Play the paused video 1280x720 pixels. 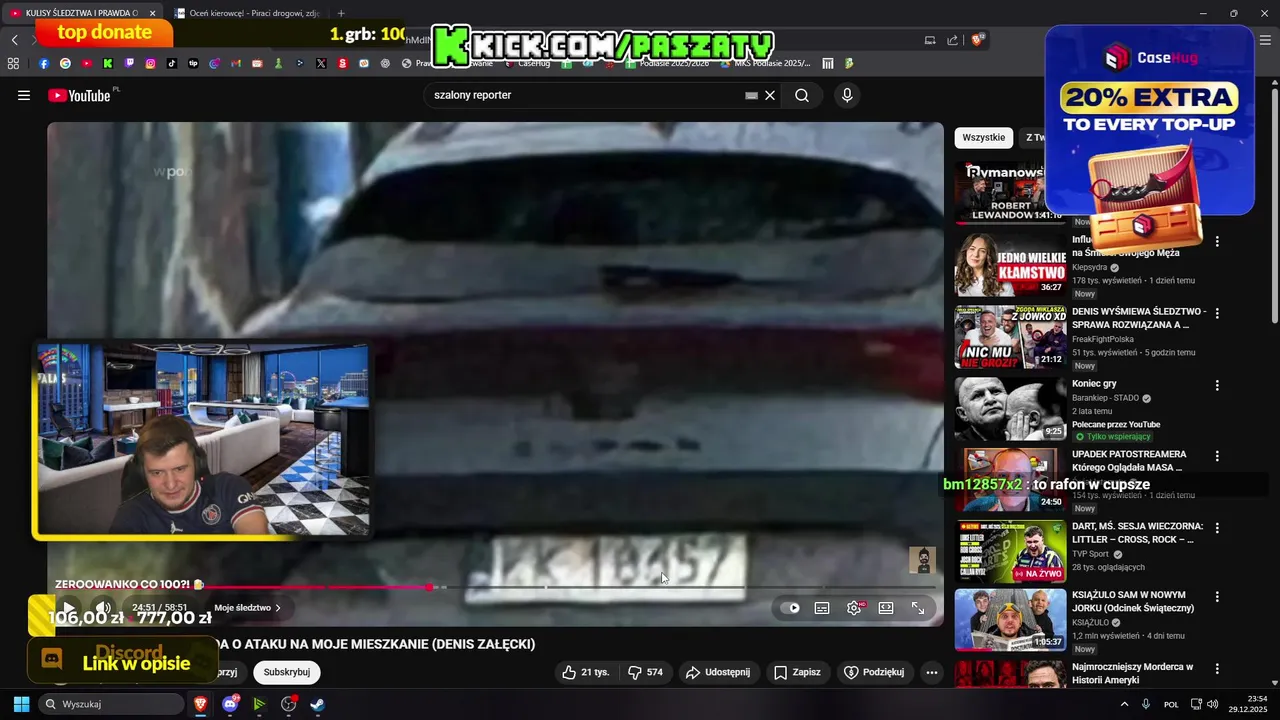click(x=68, y=608)
